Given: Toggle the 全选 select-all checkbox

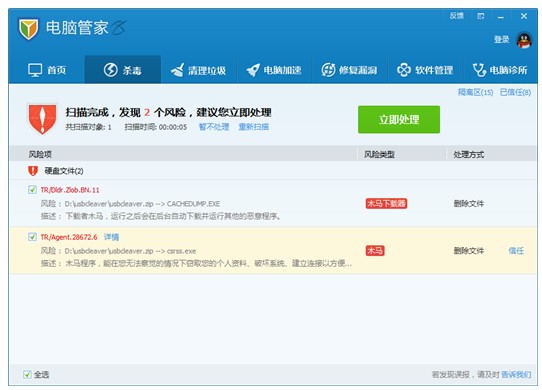Looking at the screenshot, I should [27, 374].
